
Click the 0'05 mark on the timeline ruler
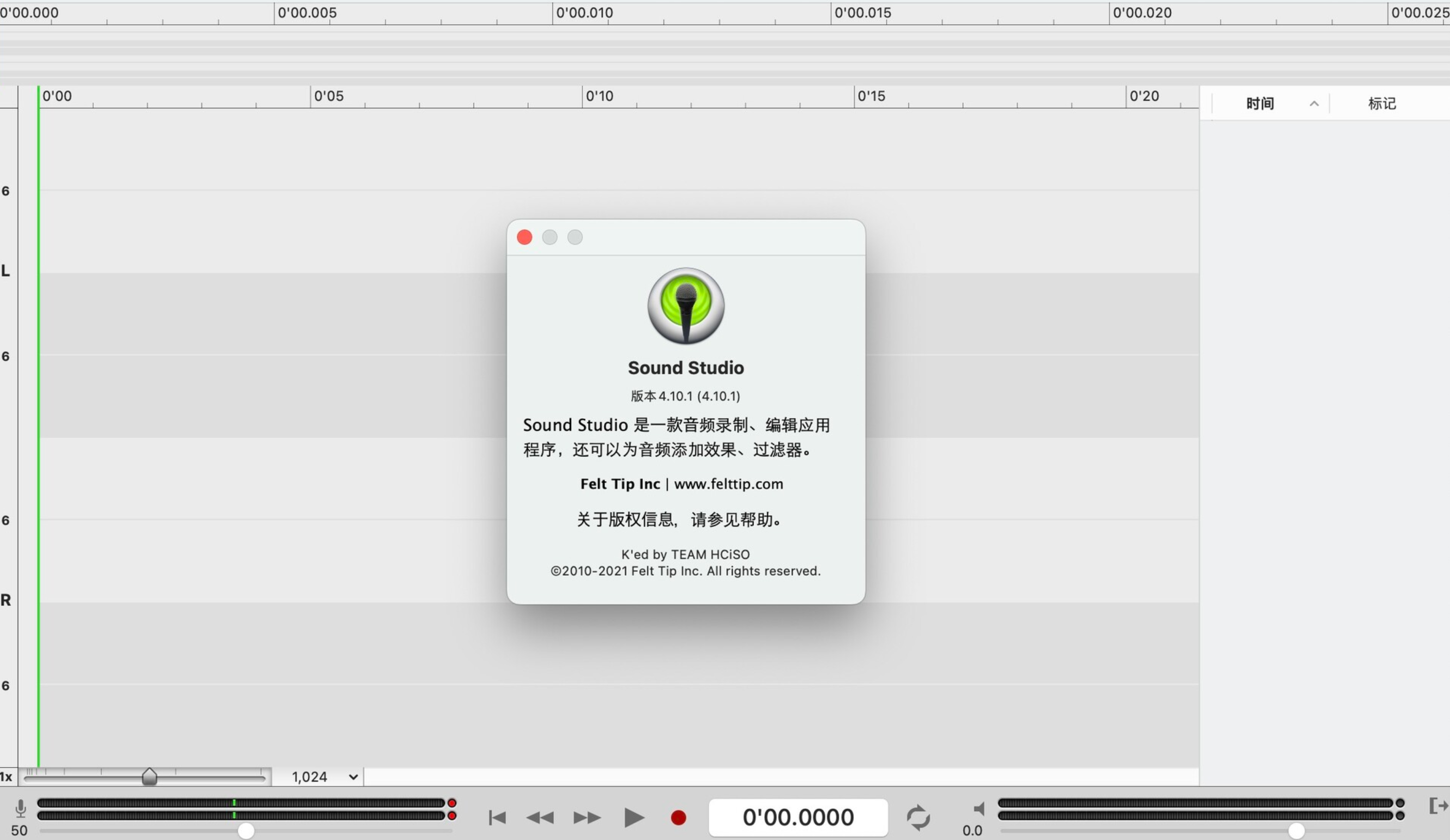click(x=329, y=96)
